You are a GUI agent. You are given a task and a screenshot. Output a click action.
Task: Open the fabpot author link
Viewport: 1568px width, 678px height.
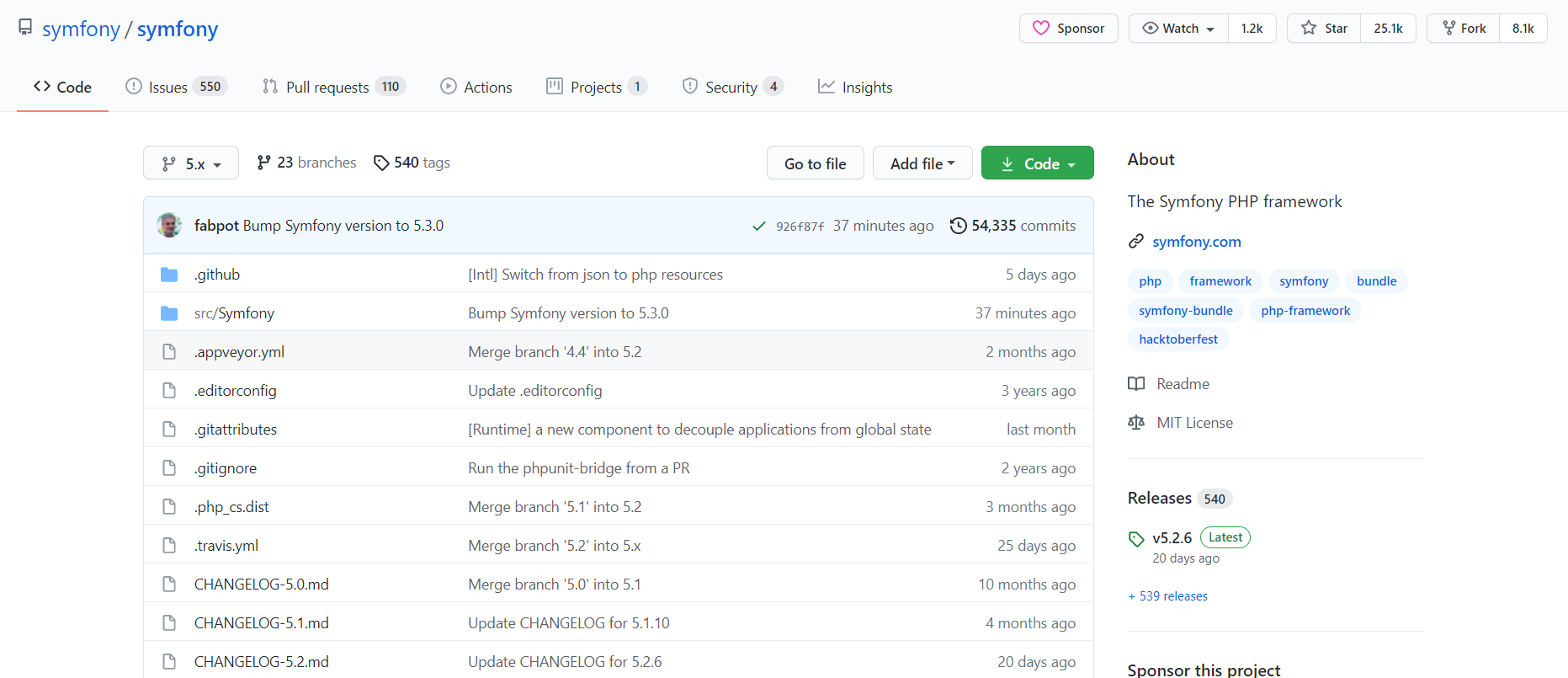click(x=216, y=226)
